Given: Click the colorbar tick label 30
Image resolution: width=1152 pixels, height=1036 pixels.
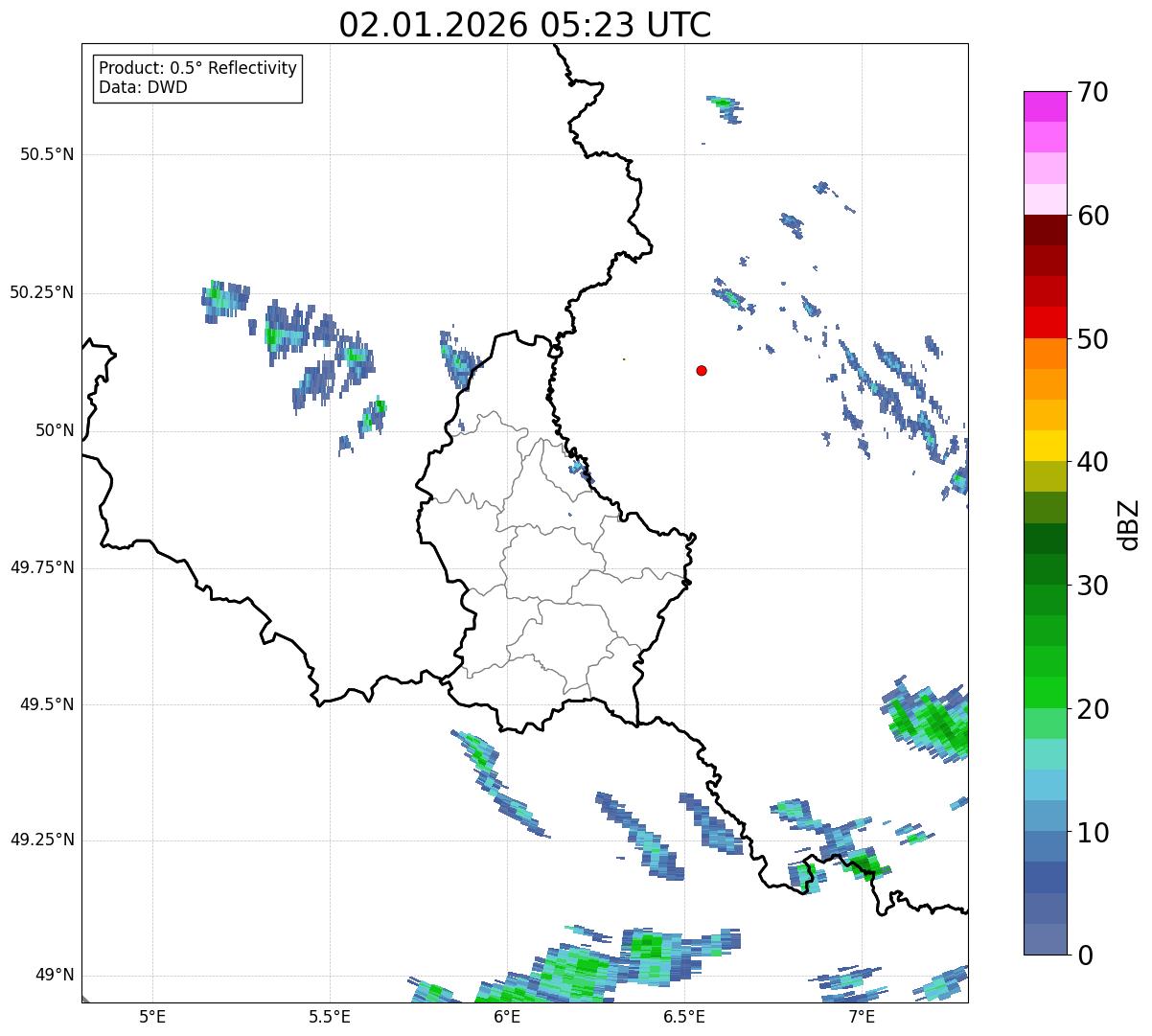Looking at the screenshot, I should (x=1092, y=585).
